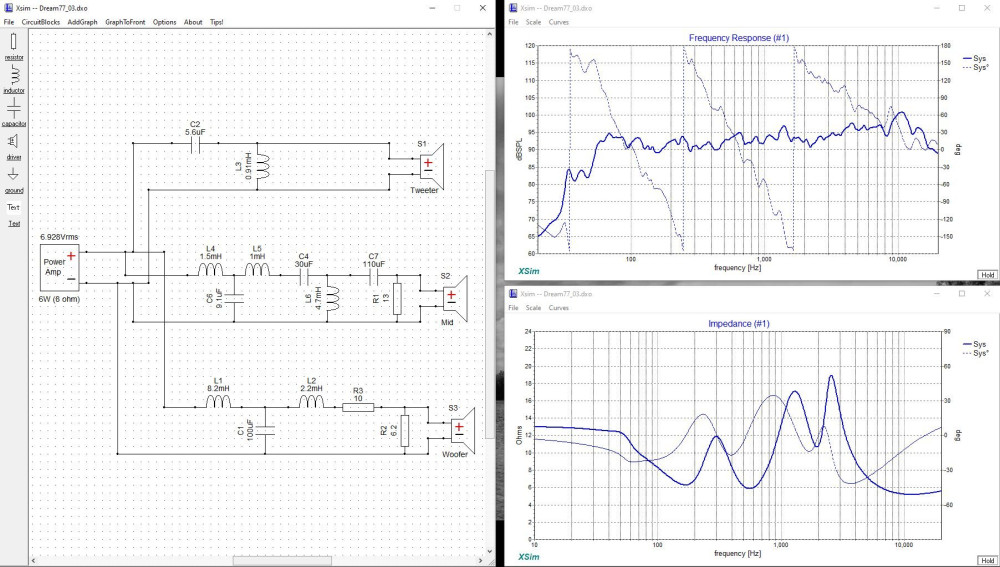Click the S2 Mid driver symbol
The image size is (1000, 567).
coord(456,298)
